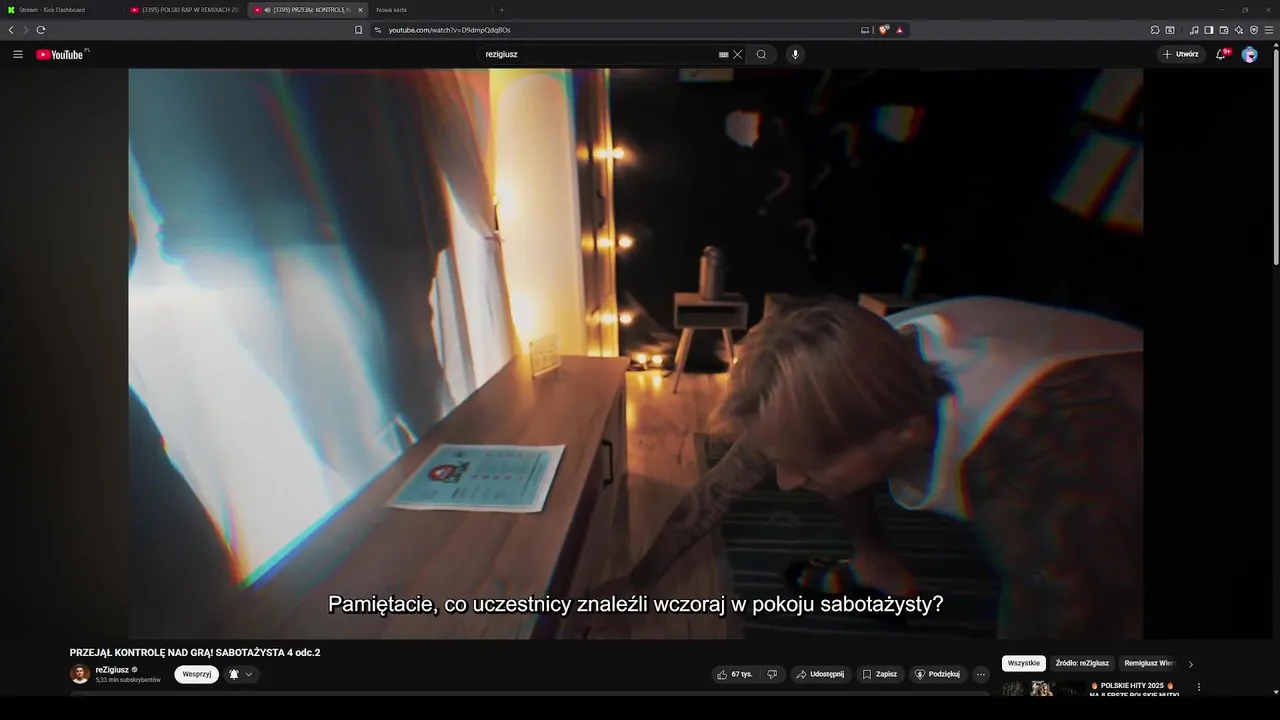Click the Zapisz save button

(880, 674)
